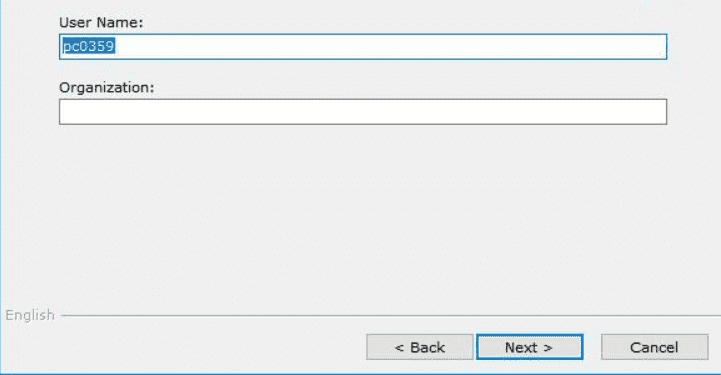Click the separator line beside English

coord(391,316)
